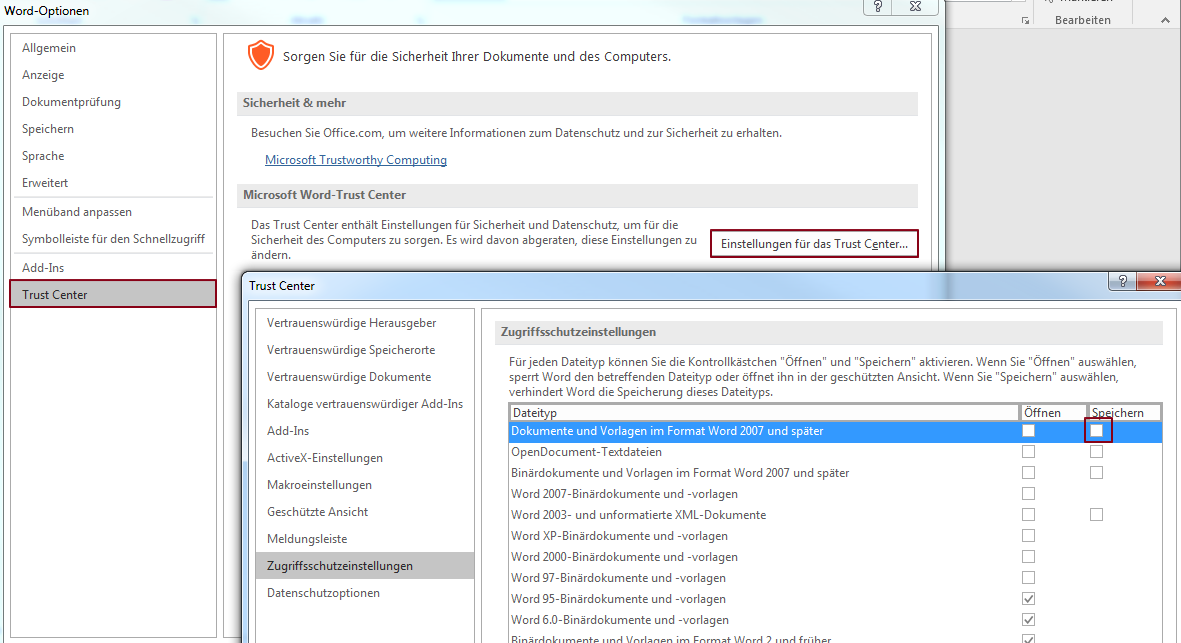Check Speichern for OpenDocument-Textdateien
1181x643 pixels.
pos(1097,452)
